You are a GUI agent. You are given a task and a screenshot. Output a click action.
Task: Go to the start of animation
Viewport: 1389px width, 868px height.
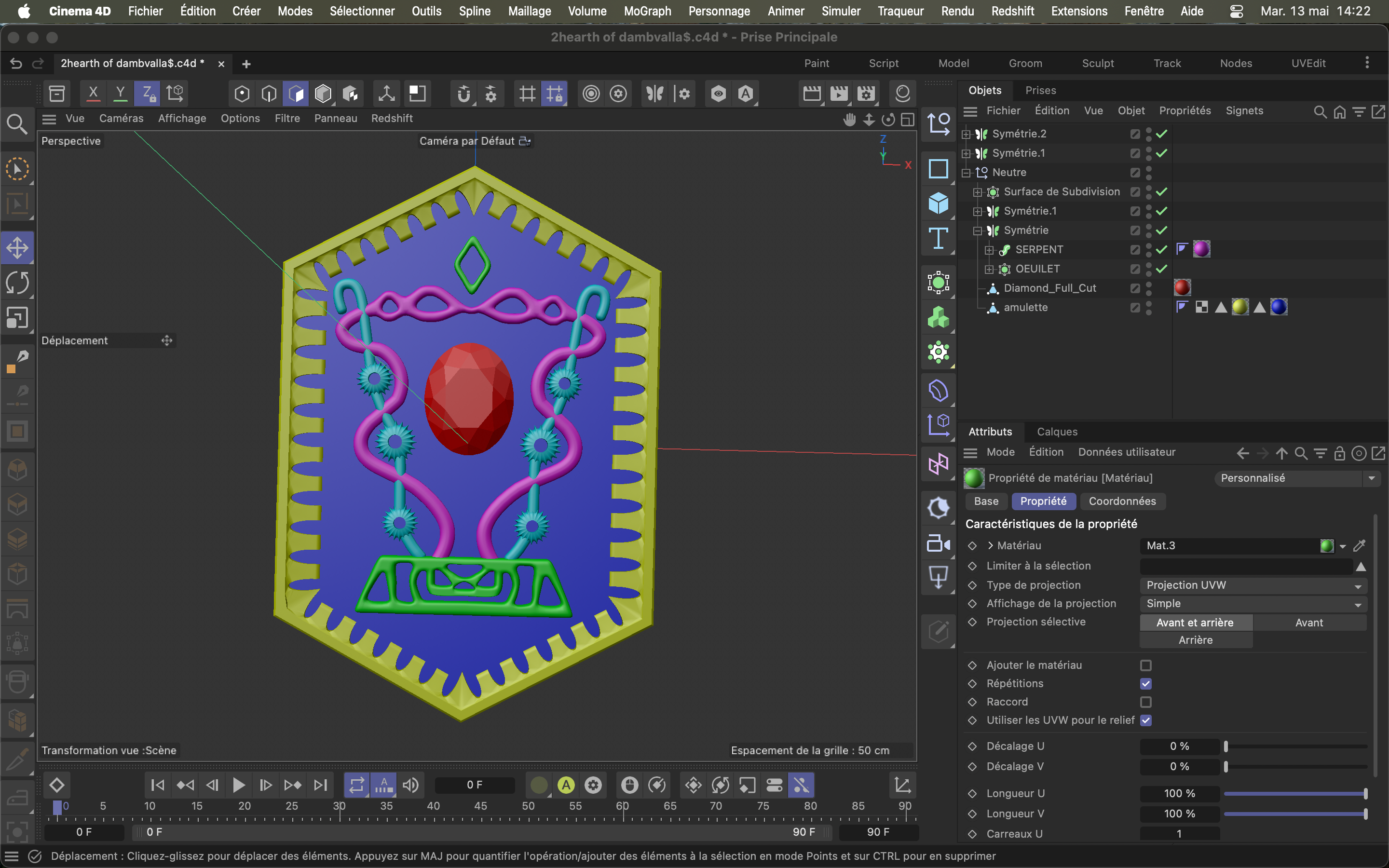(157, 785)
